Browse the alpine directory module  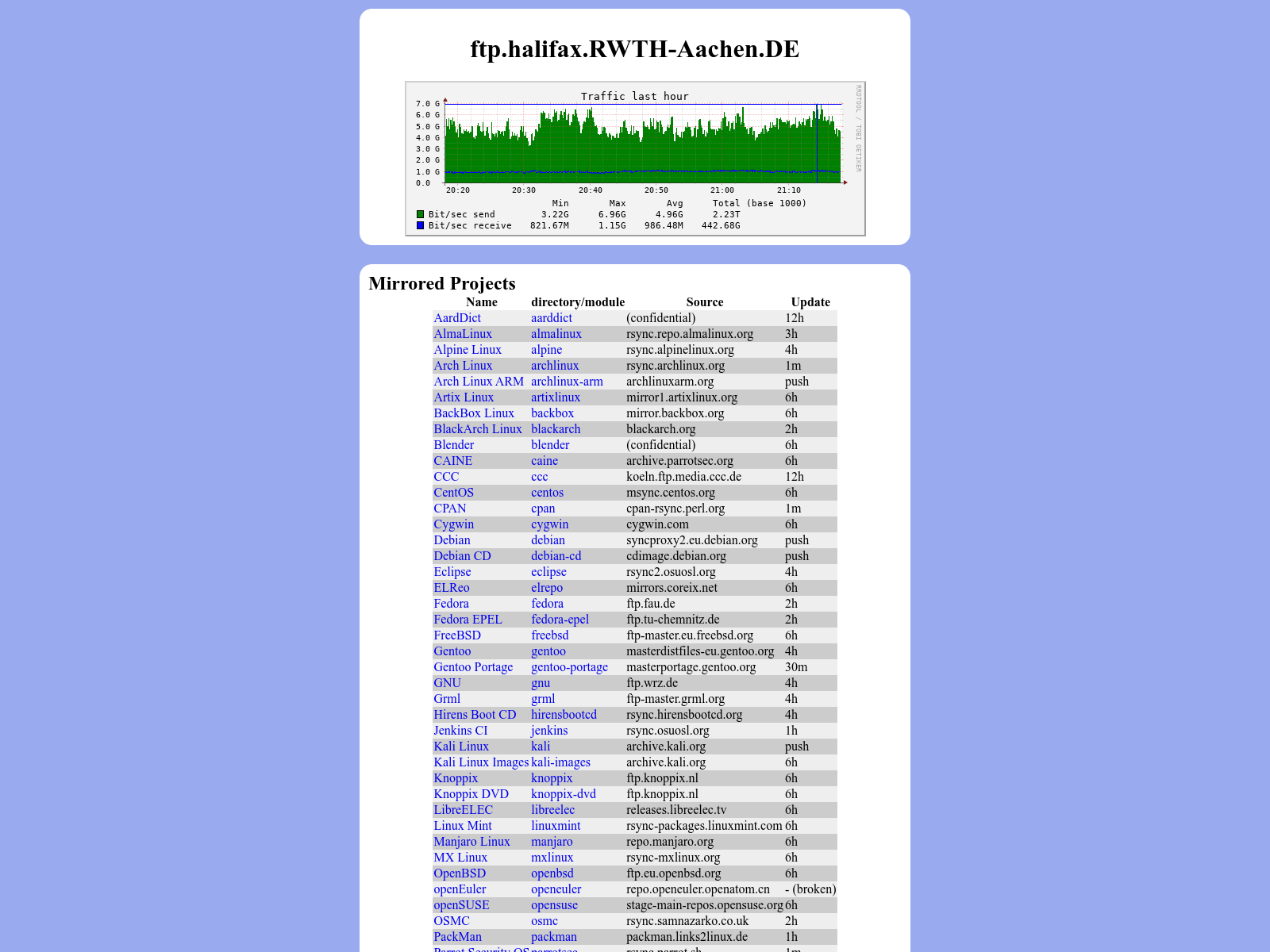[x=547, y=350]
